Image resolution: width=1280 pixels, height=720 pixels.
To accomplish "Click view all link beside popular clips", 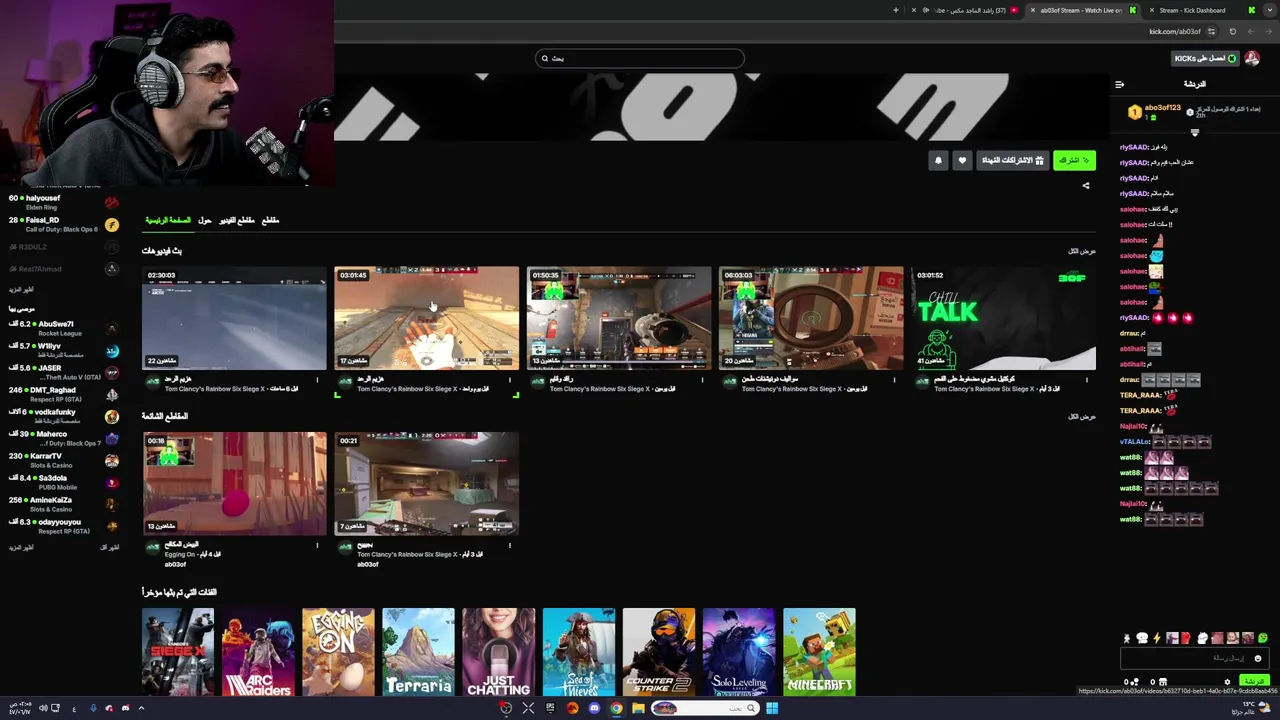I will tap(1082, 416).
